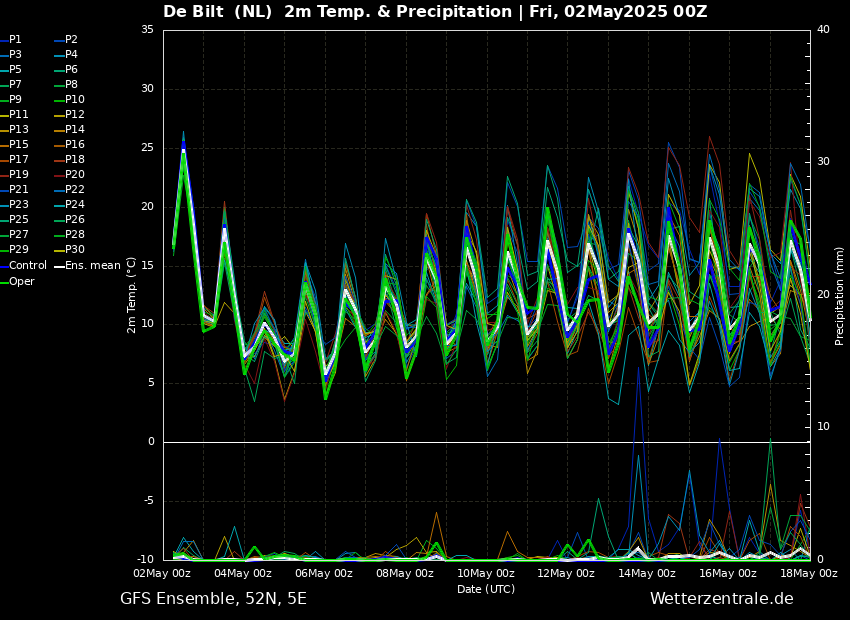The height and width of the screenshot is (620, 850).
Task: Select the Control legend entry
Action: click(x=28, y=266)
